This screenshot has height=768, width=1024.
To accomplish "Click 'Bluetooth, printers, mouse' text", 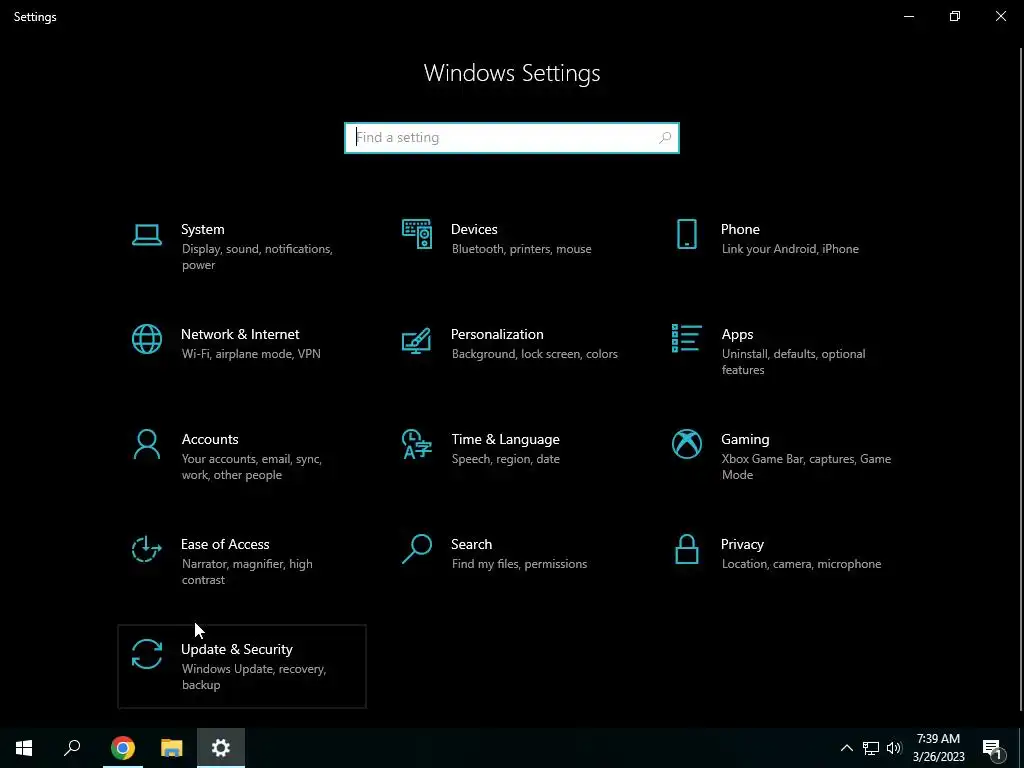I will click(521, 249).
